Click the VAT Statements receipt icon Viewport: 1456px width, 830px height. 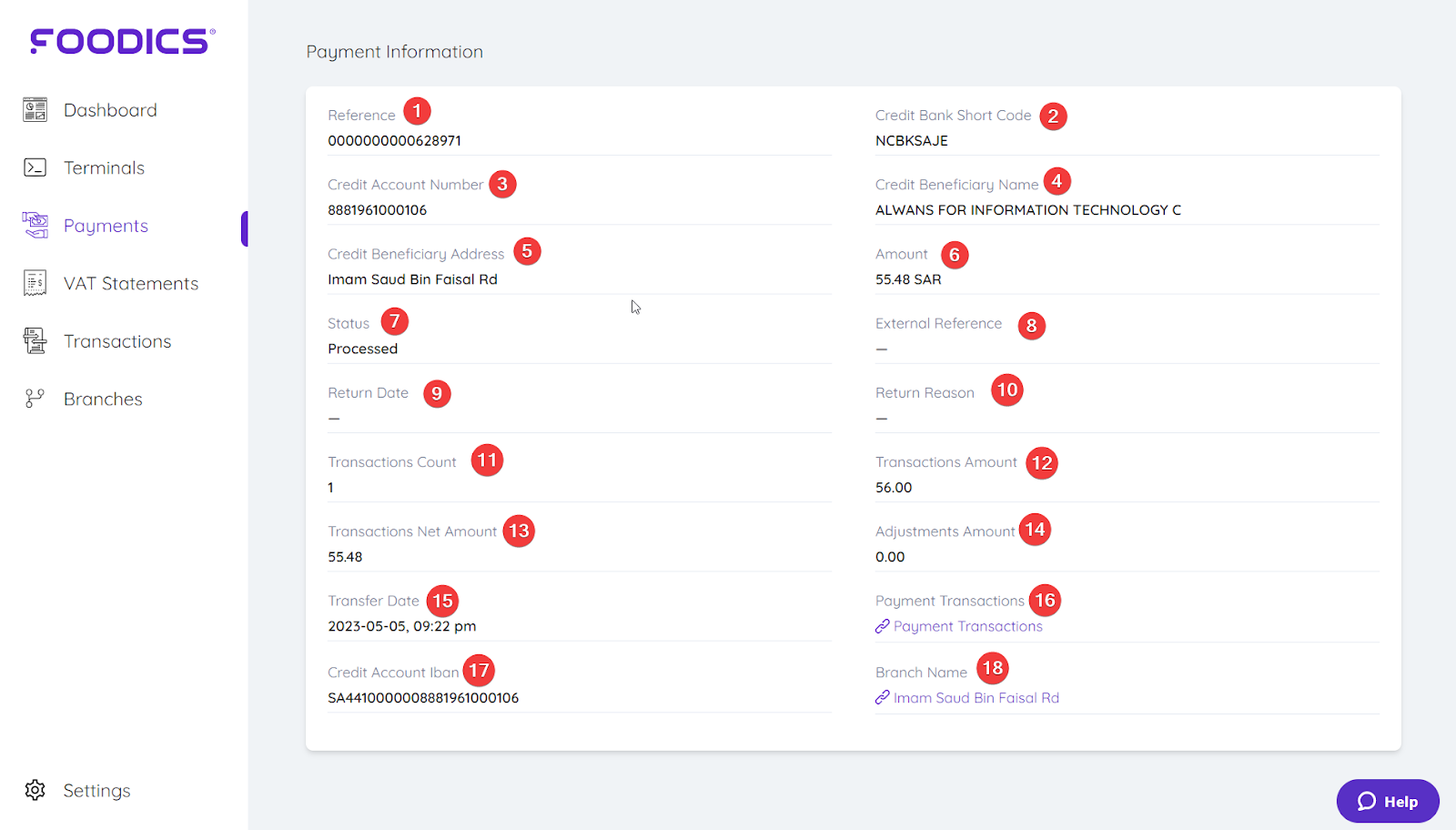point(35,283)
